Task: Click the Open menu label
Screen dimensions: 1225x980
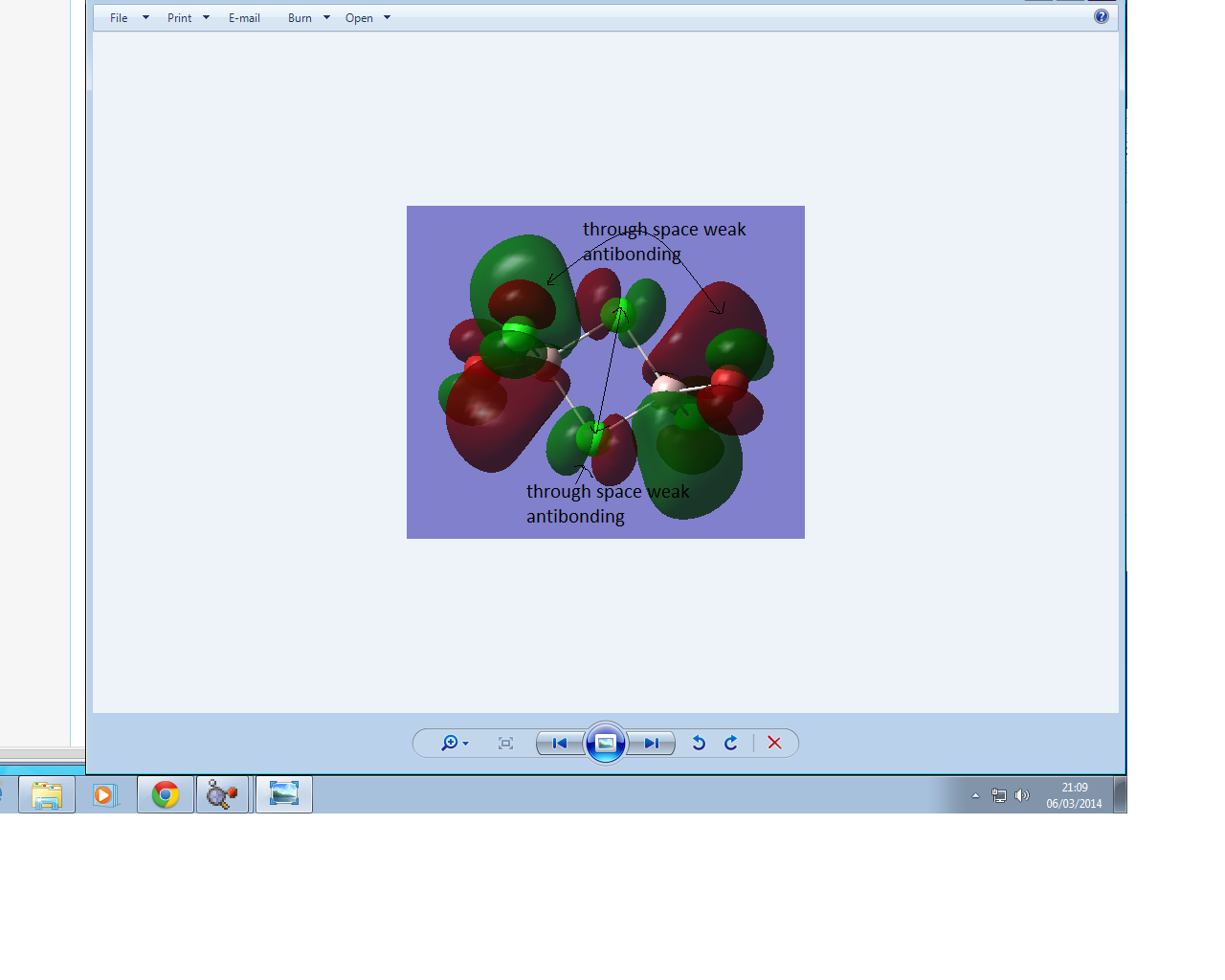Action: point(359,18)
